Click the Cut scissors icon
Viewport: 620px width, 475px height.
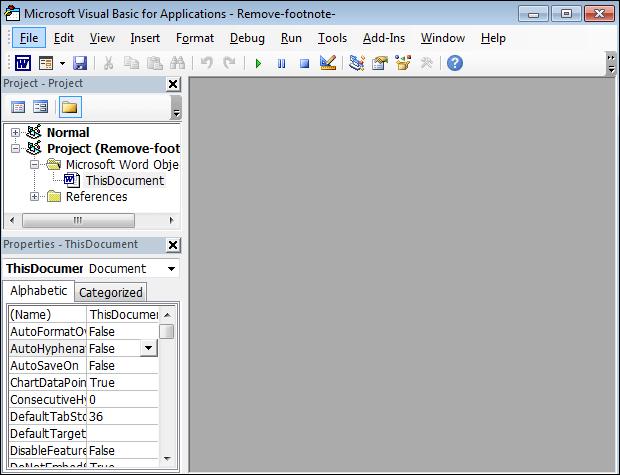coord(108,63)
